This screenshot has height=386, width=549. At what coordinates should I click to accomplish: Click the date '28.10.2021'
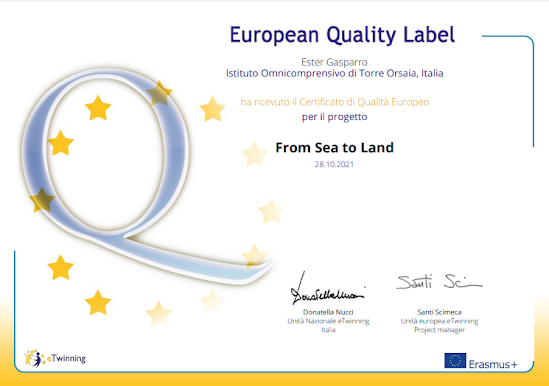(x=334, y=164)
